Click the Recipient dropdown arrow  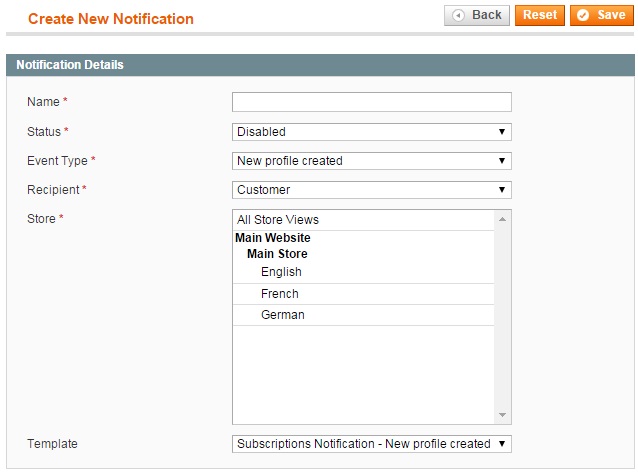pos(502,190)
